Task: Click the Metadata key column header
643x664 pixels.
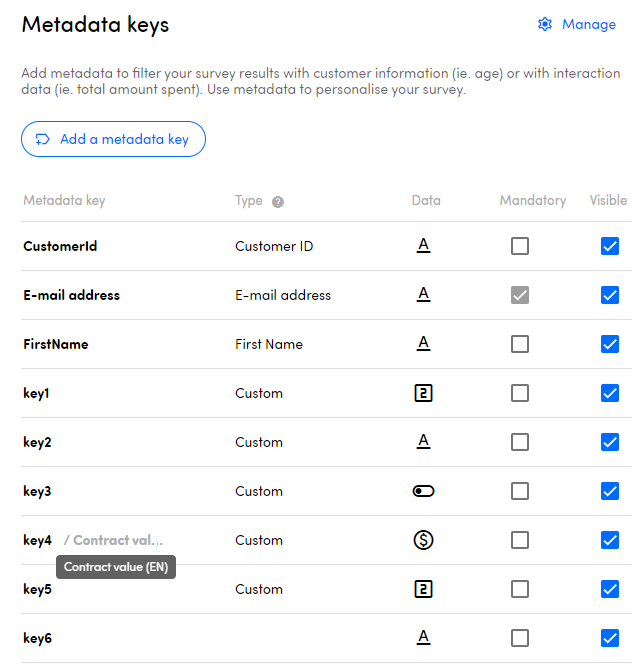Action: (x=64, y=201)
